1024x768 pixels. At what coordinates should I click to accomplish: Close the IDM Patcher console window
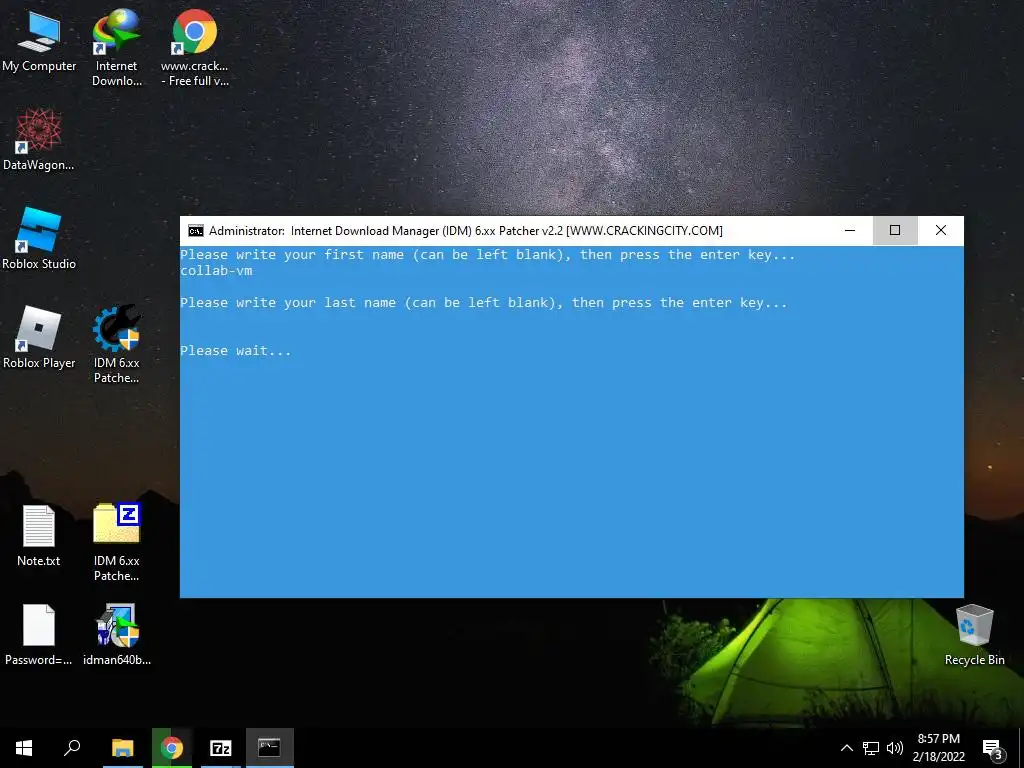940,231
